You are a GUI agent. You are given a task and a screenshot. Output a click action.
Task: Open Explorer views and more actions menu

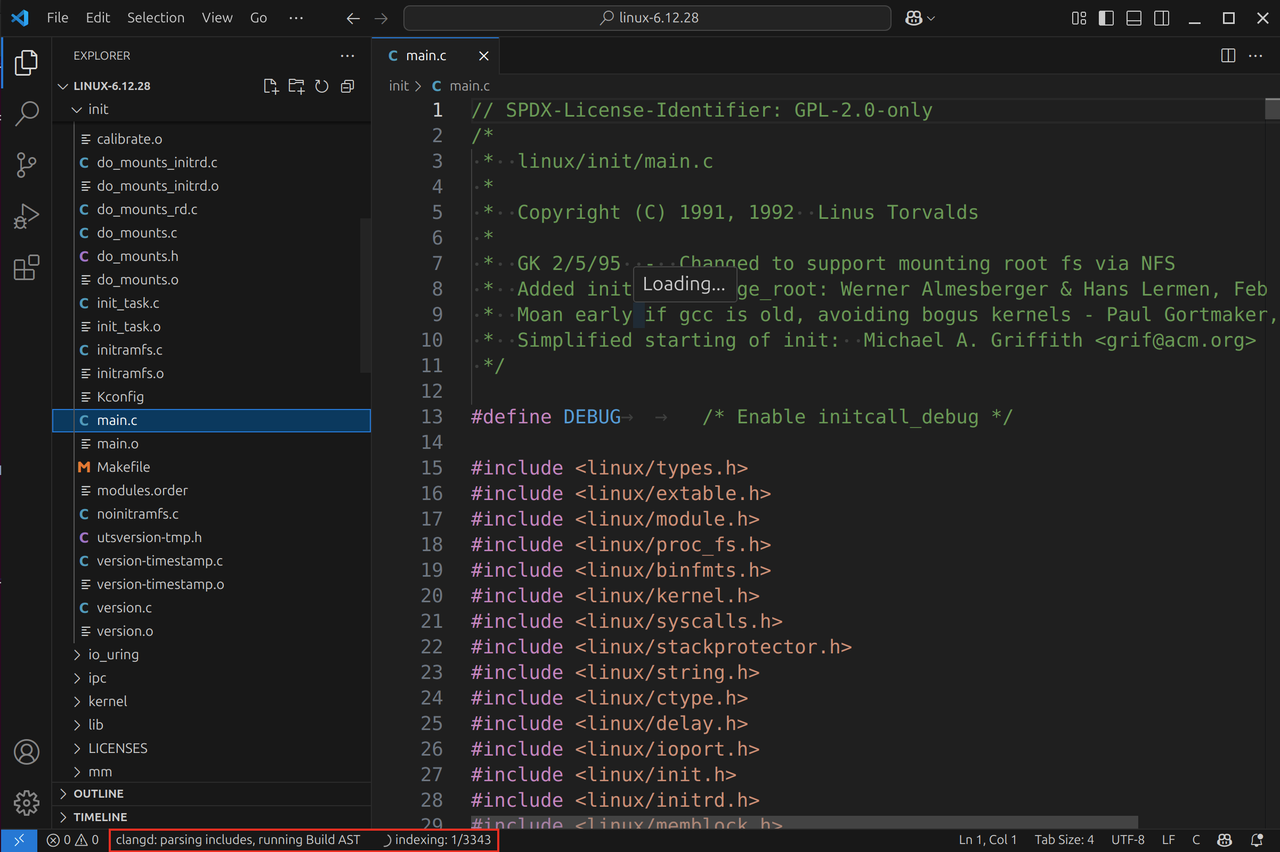(x=347, y=56)
